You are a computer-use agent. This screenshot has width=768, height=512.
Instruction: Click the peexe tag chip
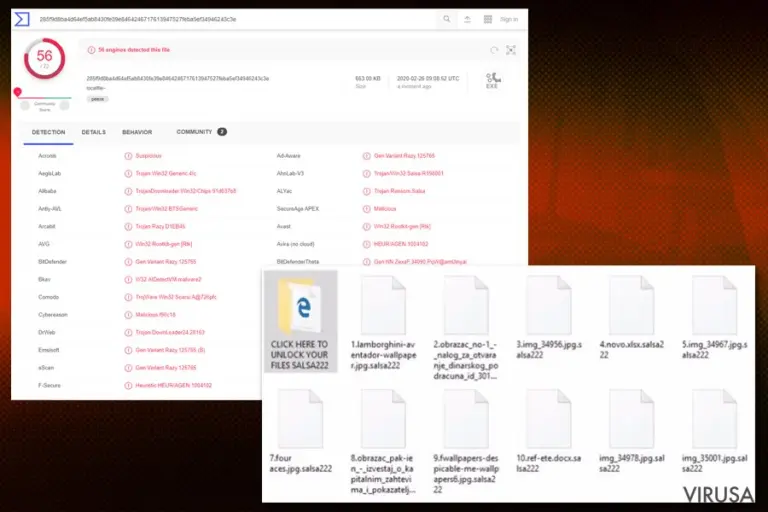tap(97, 99)
